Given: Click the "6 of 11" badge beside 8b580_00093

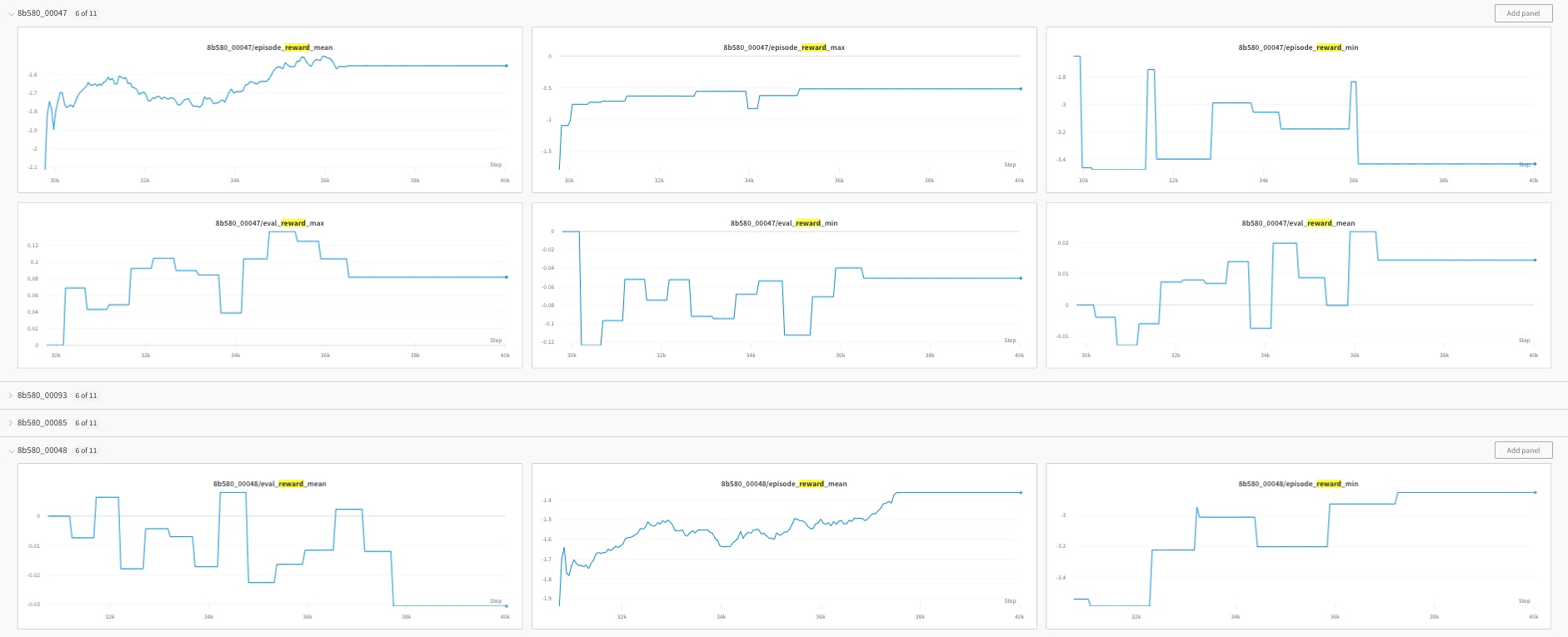Looking at the screenshot, I should (x=86, y=396).
